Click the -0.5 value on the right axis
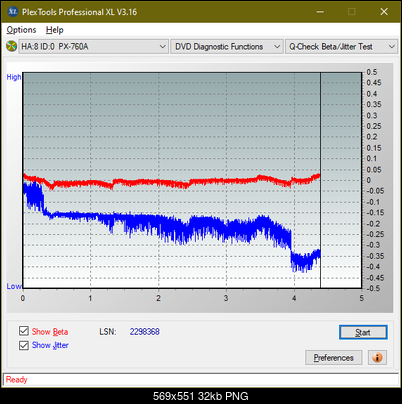This screenshot has width=402, height=404. 373,288
